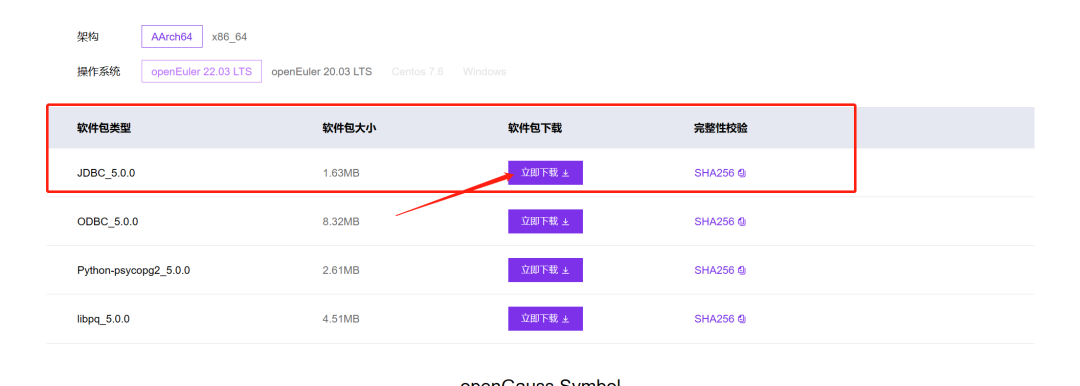Download the libpq_5.0.0 package
Viewport: 1080px width, 386px height.
pos(546,319)
